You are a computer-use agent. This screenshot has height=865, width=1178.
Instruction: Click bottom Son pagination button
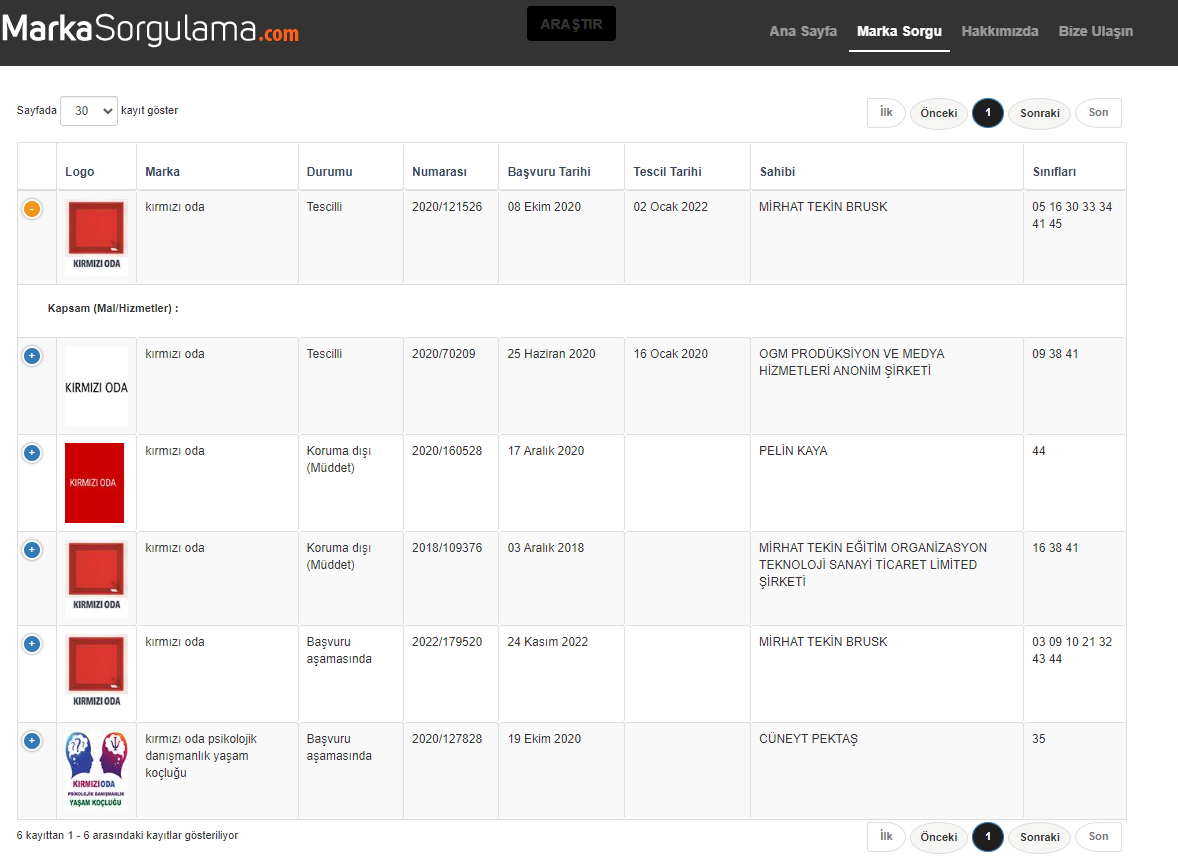[x=1098, y=836]
